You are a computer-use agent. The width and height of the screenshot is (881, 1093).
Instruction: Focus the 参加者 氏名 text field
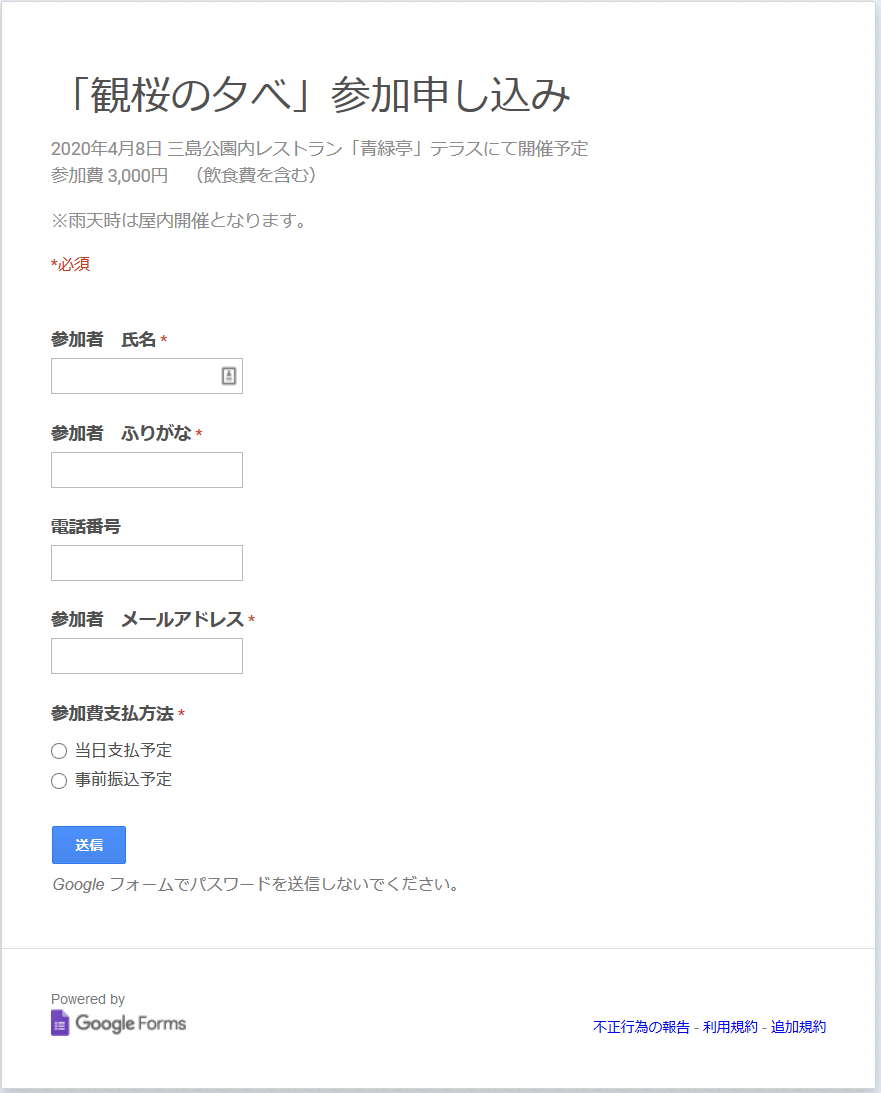[135, 376]
